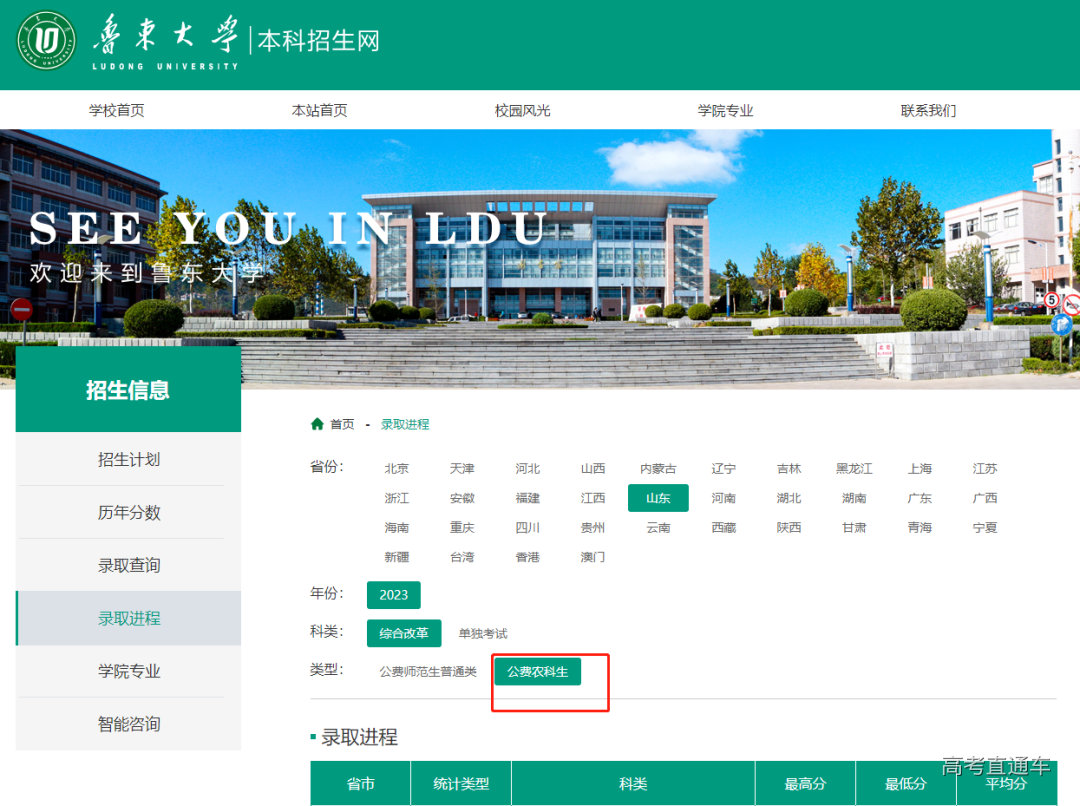1080x806 pixels.
Task: Open 录取查询 sidebar item
Action: pos(128,565)
